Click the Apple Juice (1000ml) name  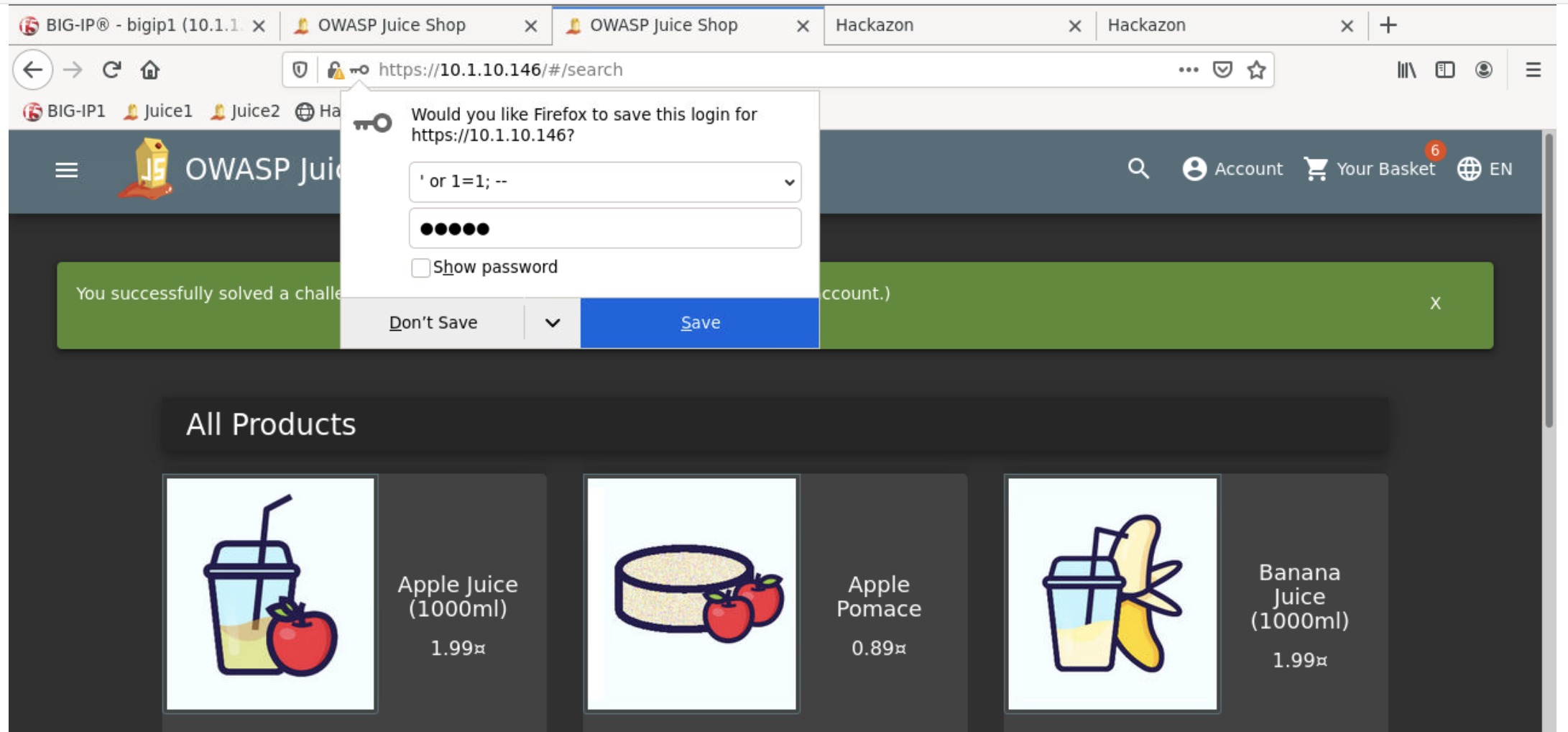tap(458, 596)
